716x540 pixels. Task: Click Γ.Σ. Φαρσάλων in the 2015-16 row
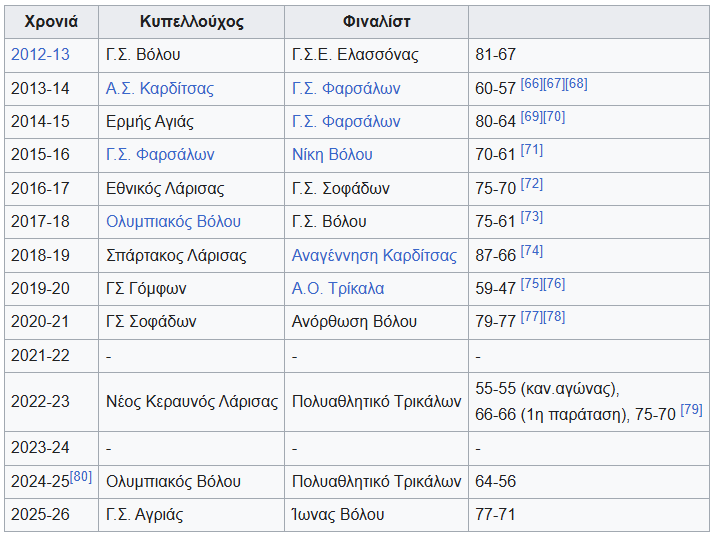[x=159, y=154]
